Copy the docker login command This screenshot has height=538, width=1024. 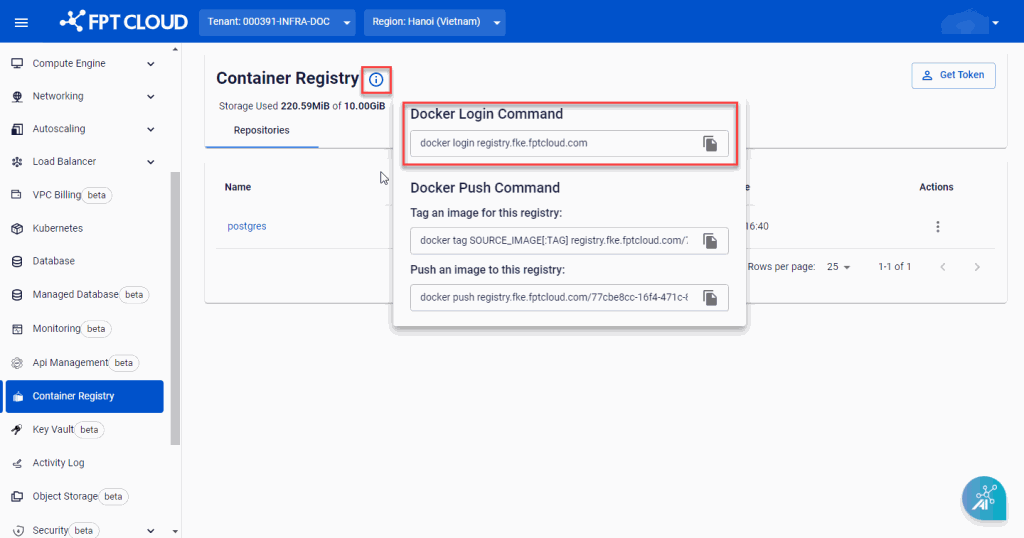(710, 144)
